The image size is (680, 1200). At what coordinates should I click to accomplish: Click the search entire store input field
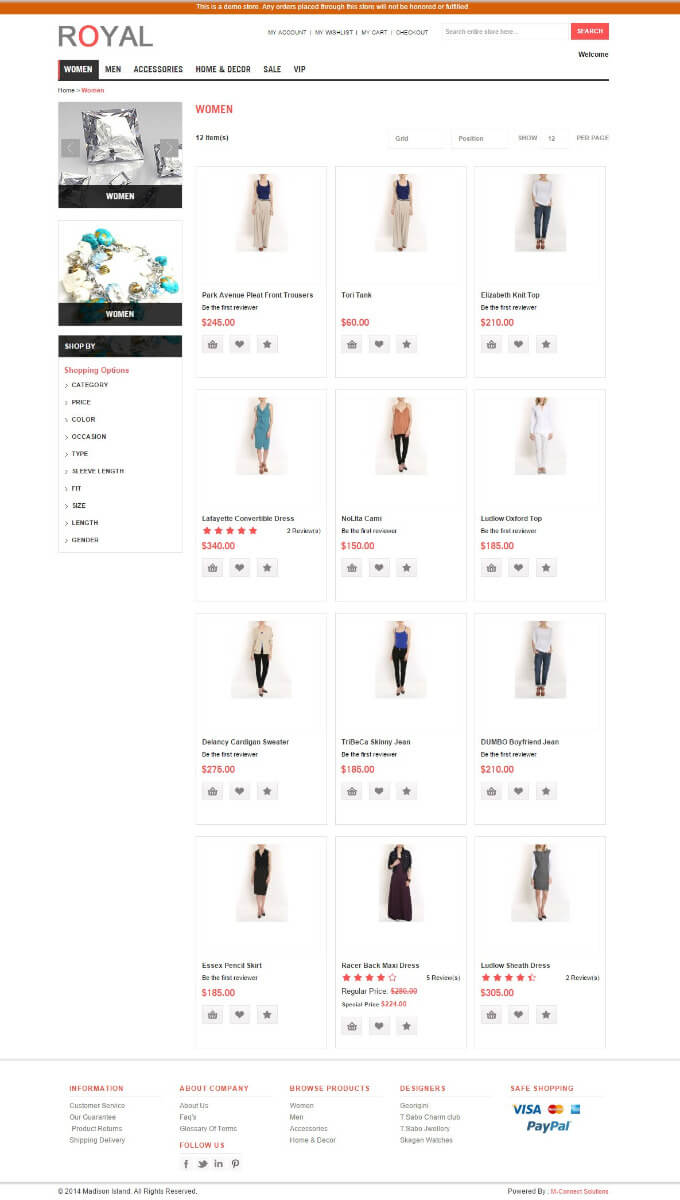coord(504,32)
